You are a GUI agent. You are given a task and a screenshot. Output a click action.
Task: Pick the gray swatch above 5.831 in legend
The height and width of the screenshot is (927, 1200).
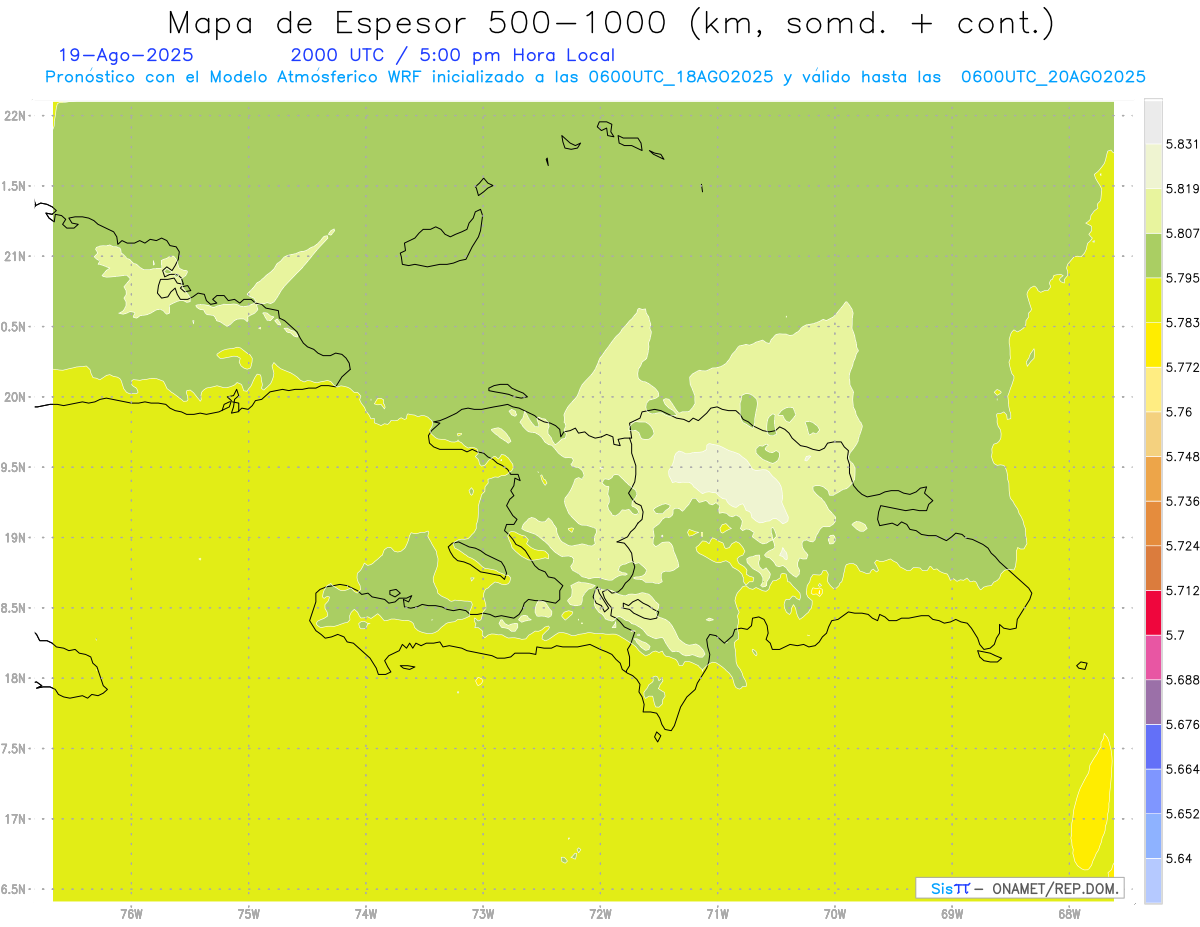pos(1153,122)
